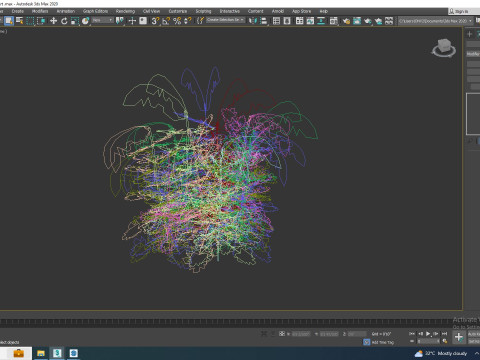Click the Render Production teapot icon
The height and width of the screenshot is (360, 480).
368,21
